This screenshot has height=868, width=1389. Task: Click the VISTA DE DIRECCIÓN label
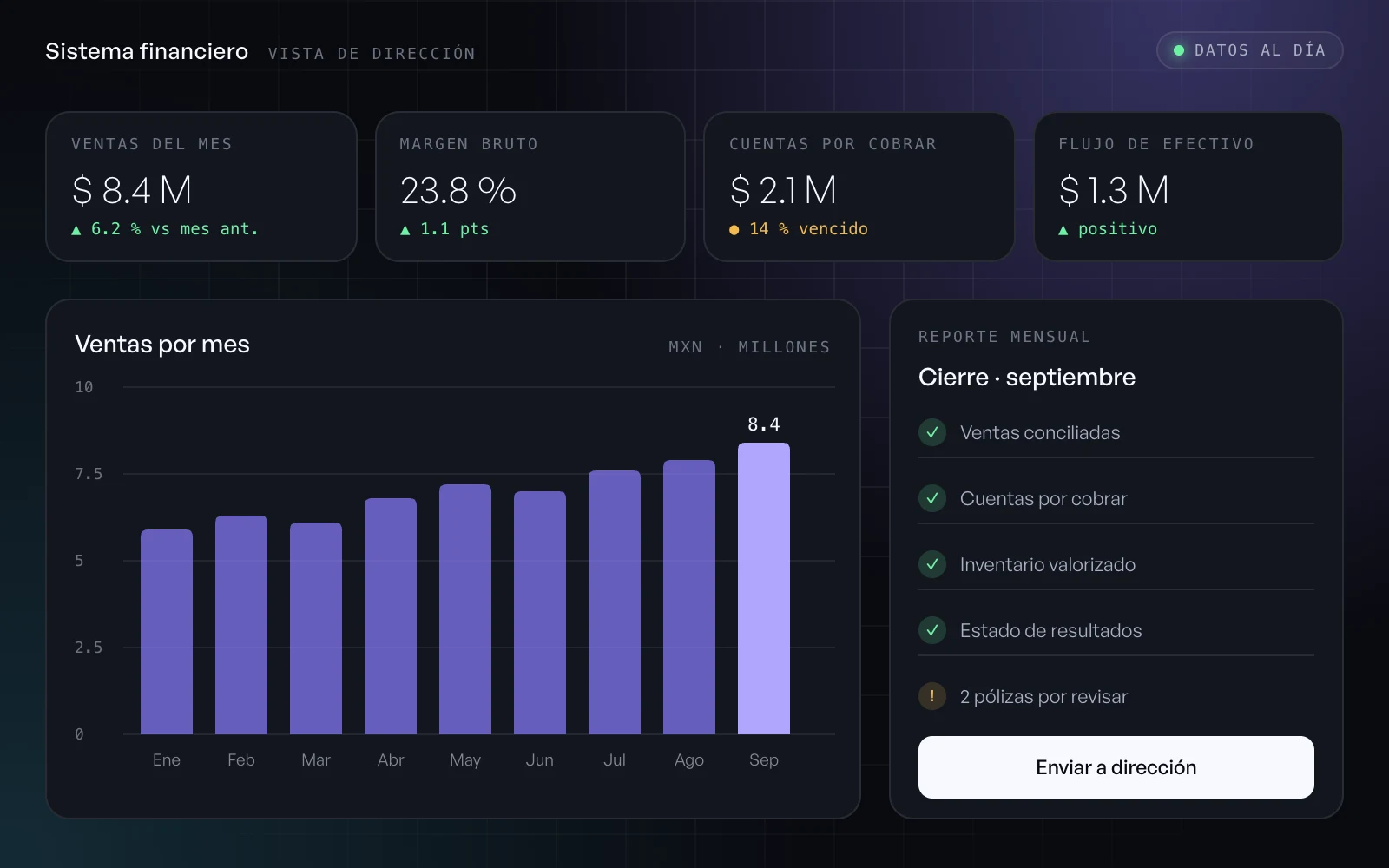point(372,54)
